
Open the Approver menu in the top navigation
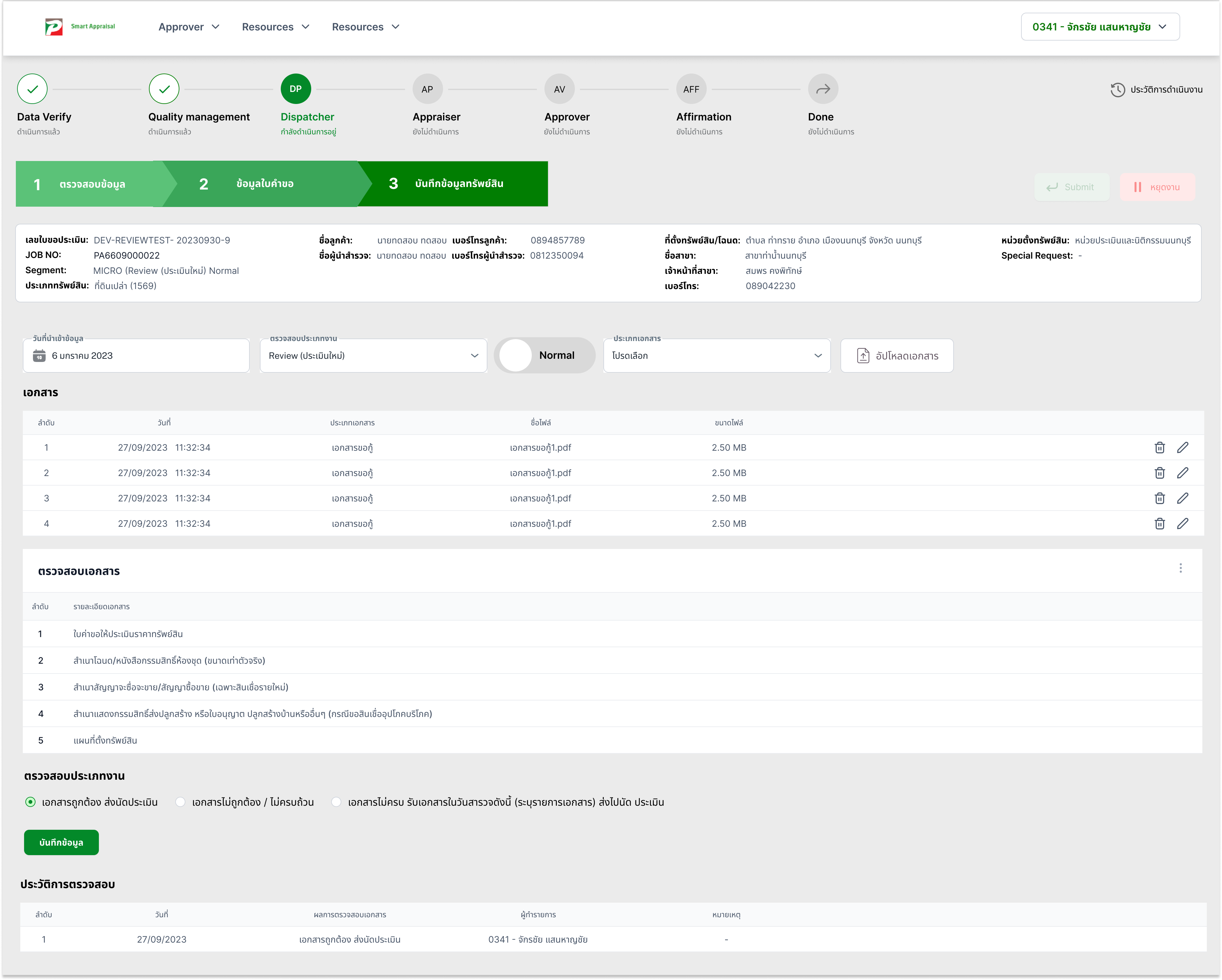coord(189,27)
